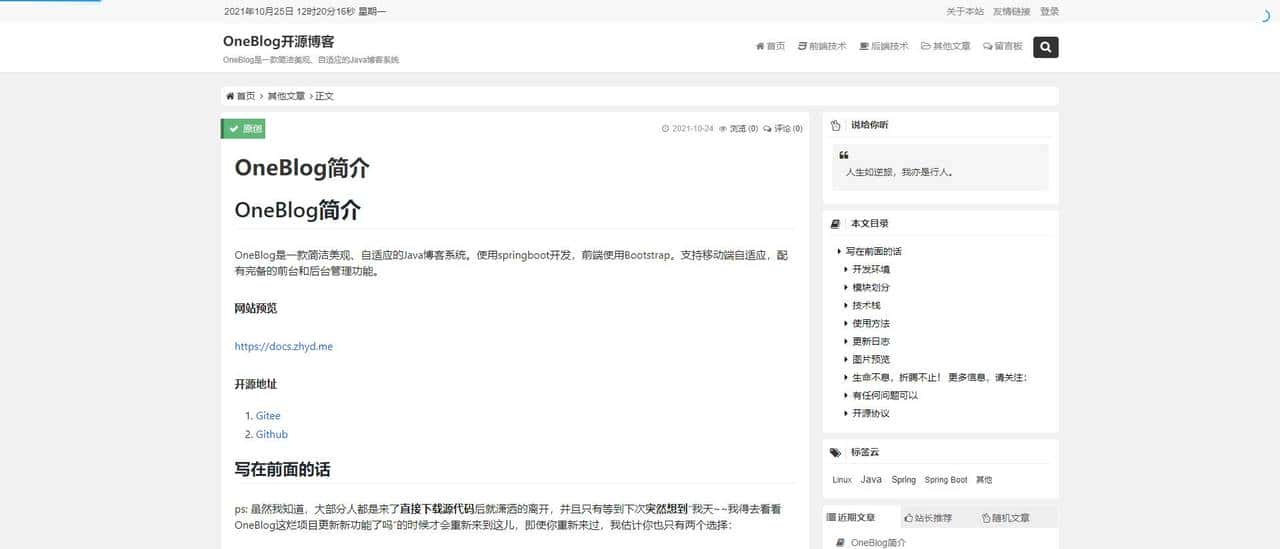Go to 首页 via breadcrumb home icon

click(x=241, y=96)
